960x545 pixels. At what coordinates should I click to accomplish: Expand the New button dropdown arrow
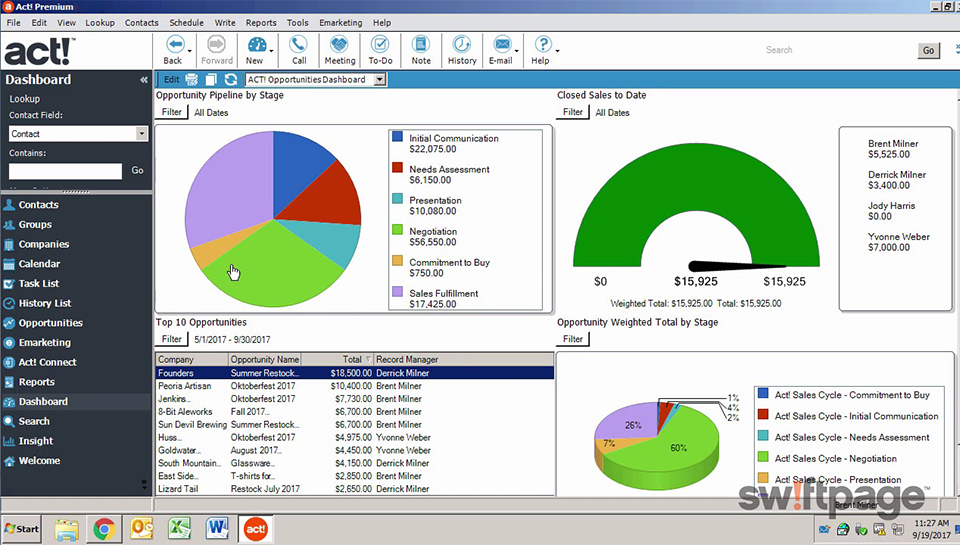click(x=271, y=51)
